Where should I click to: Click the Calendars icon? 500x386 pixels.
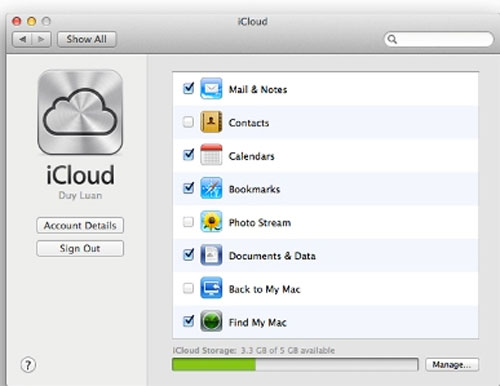tap(211, 155)
